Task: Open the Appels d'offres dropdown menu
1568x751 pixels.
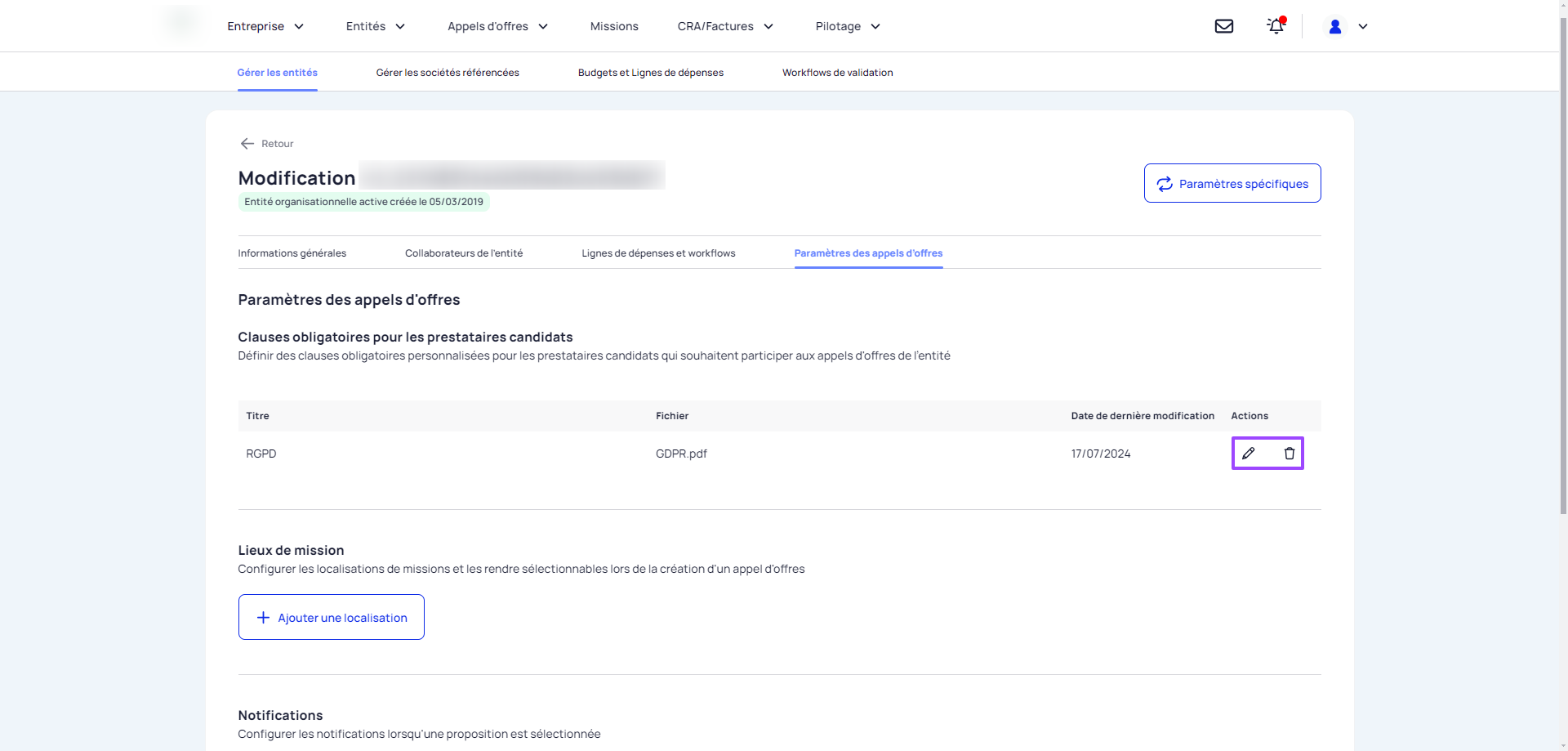Action: (497, 26)
